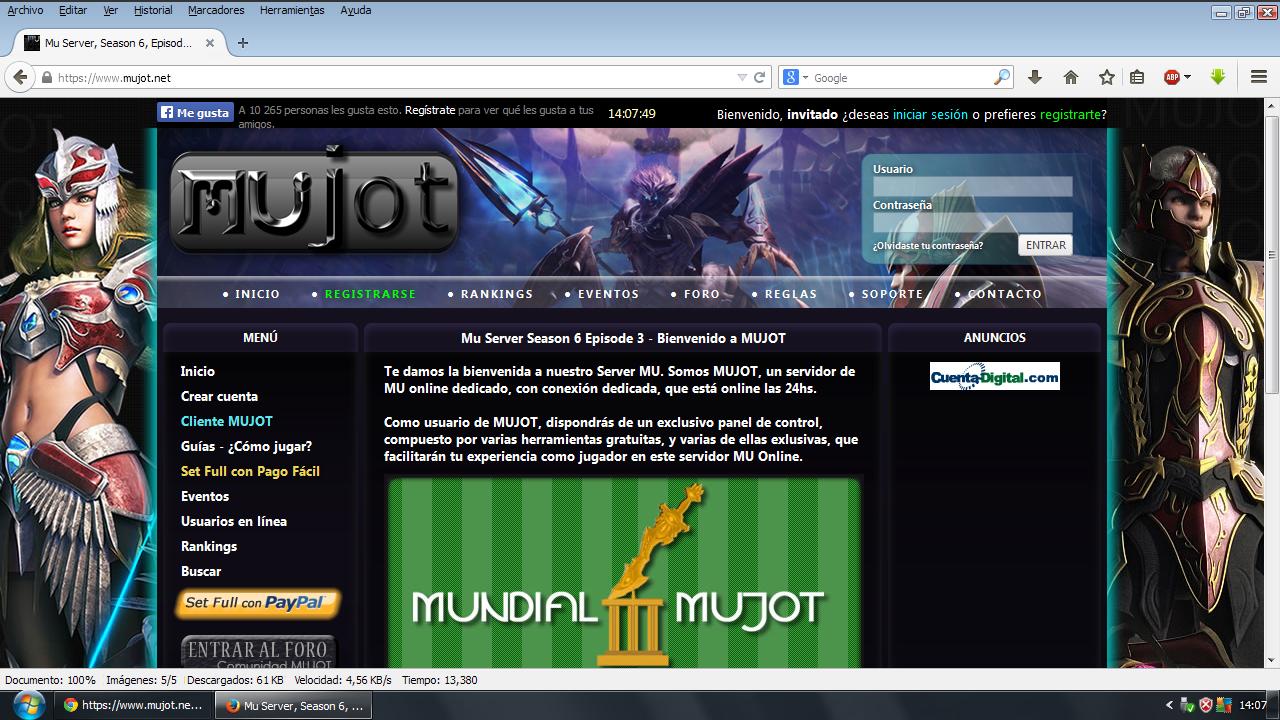Open a new tab with plus button
This screenshot has width=1280, height=720.
[243, 43]
